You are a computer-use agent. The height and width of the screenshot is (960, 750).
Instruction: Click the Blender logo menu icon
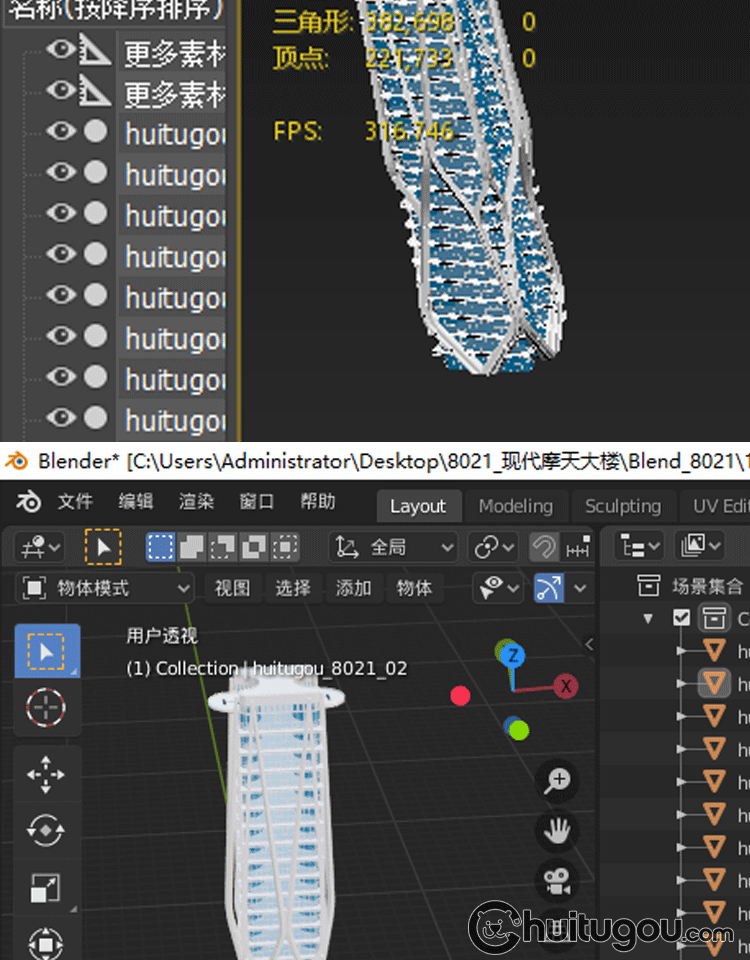pyautogui.click(x=29, y=504)
